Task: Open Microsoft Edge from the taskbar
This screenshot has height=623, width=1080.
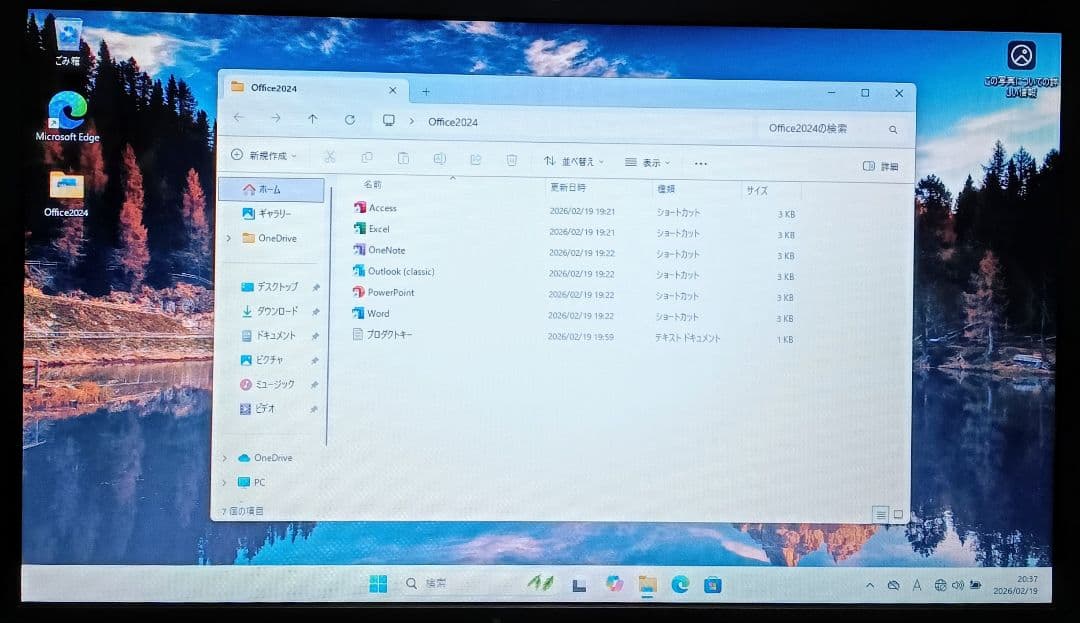Action: click(x=682, y=581)
